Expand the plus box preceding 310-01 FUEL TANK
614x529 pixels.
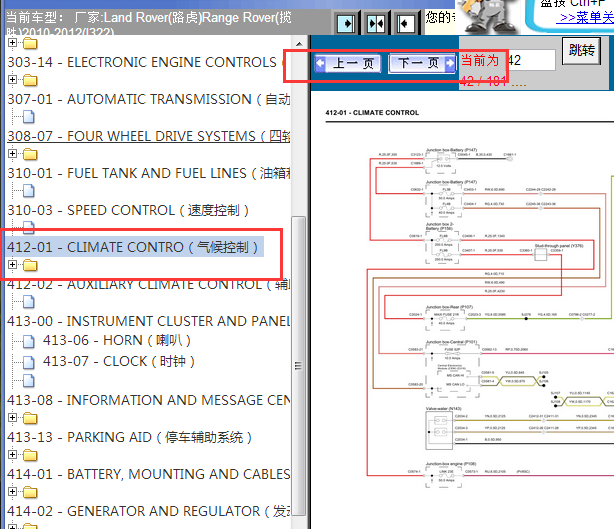pyautogui.click(x=13, y=153)
